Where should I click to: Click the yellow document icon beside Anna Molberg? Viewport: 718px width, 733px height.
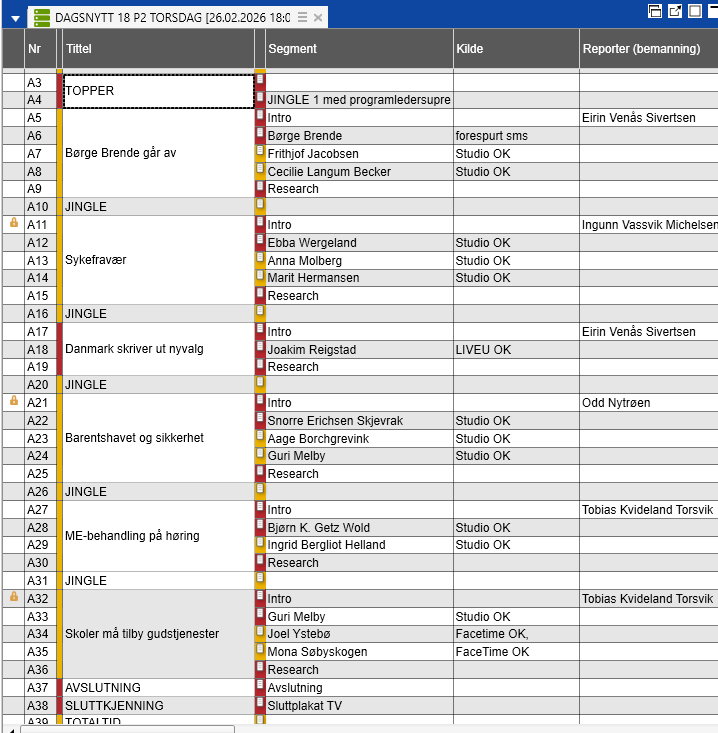click(x=260, y=260)
